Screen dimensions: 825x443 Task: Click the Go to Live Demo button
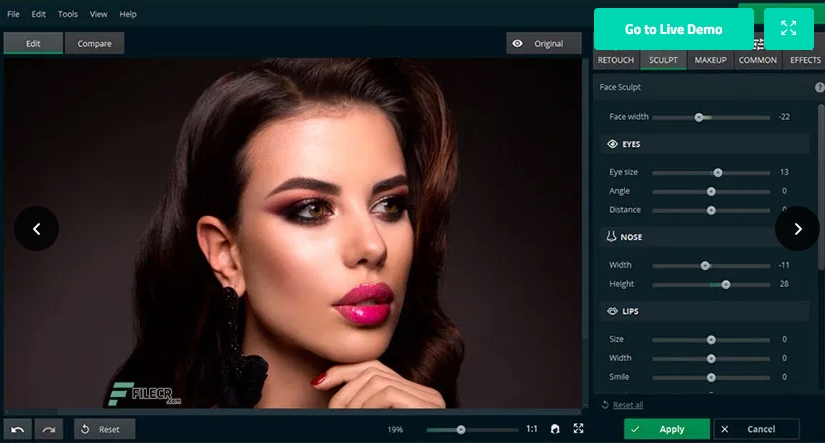click(x=673, y=29)
